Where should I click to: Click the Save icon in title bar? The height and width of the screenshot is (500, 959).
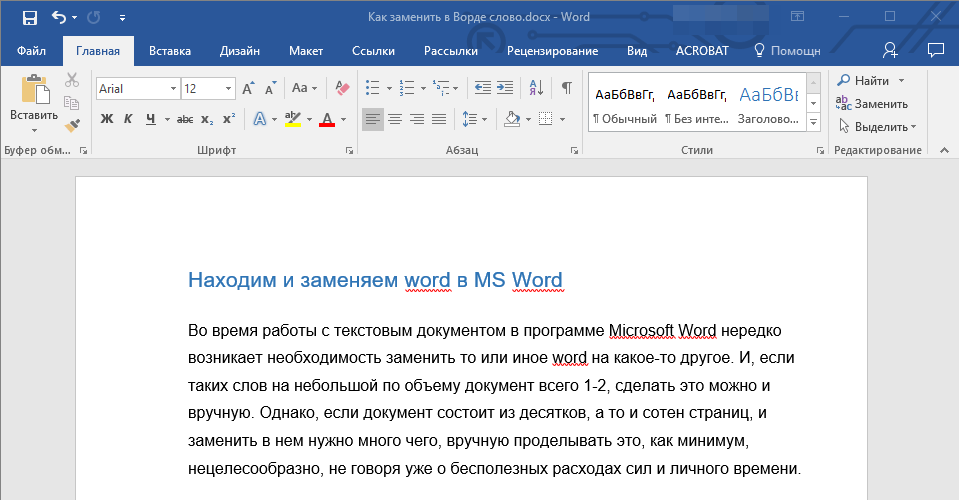point(29,17)
